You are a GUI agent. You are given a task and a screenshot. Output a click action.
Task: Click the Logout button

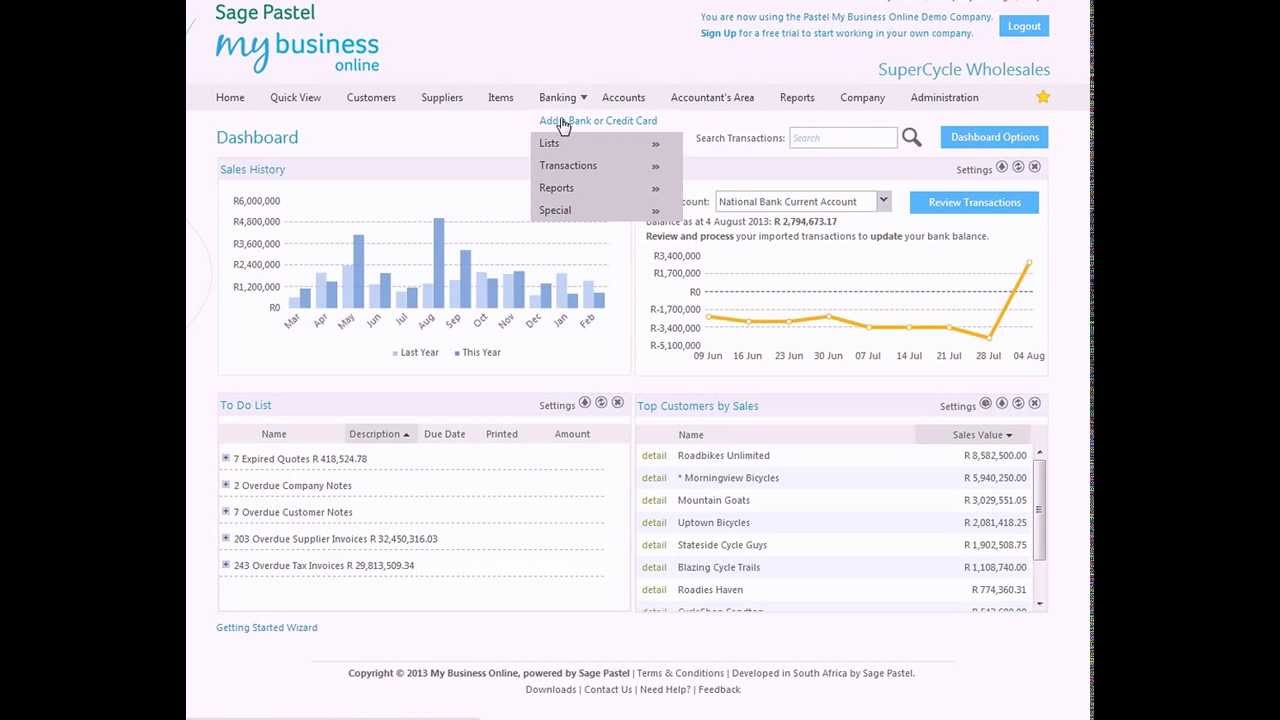tap(1024, 26)
